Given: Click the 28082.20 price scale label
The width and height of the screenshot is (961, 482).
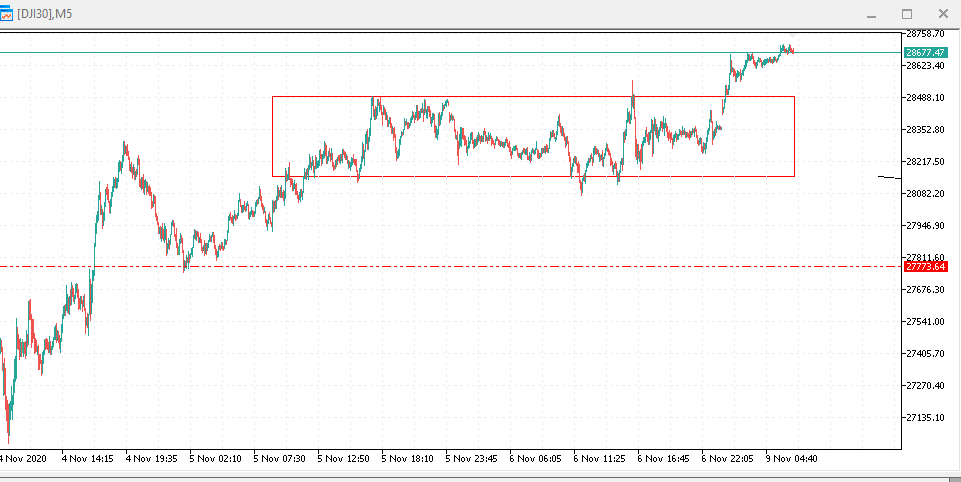Looking at the screenshot, I should 926,194.
